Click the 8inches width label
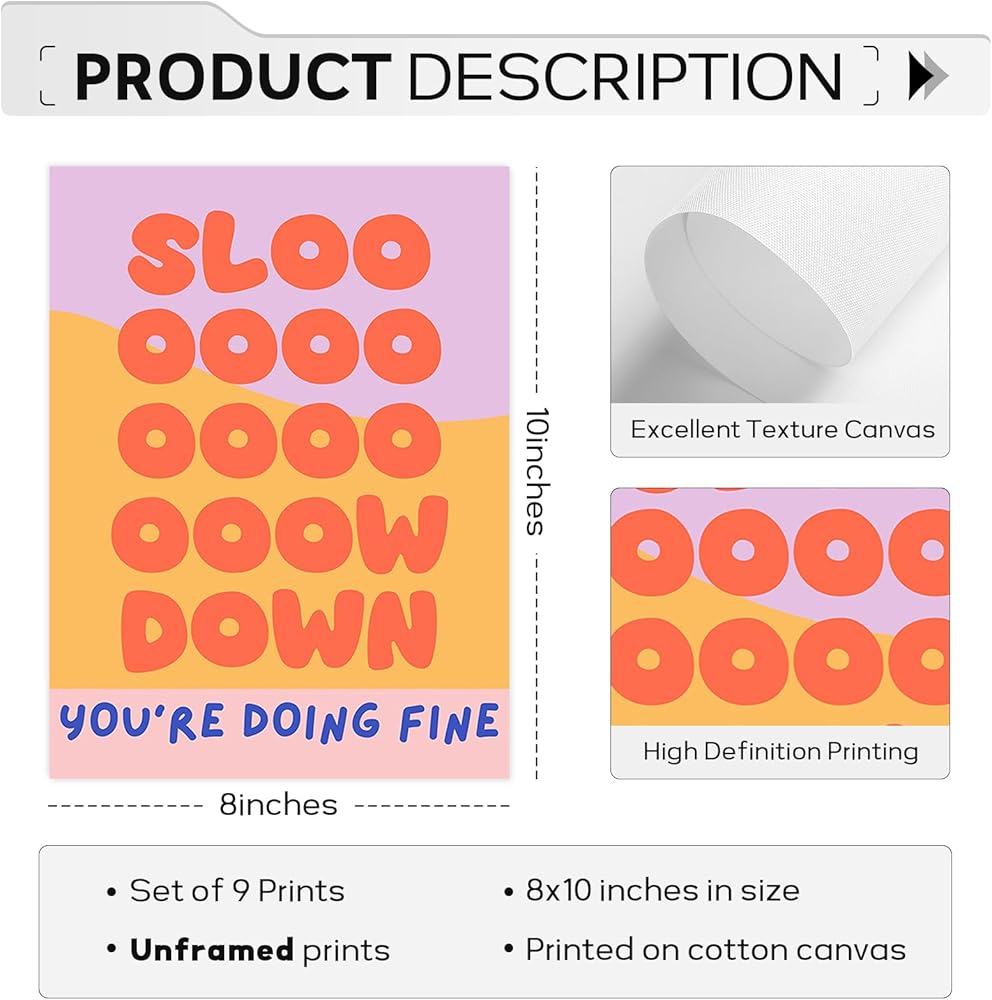The width and height of the screenshot is (992, 1000). point(279,805)
